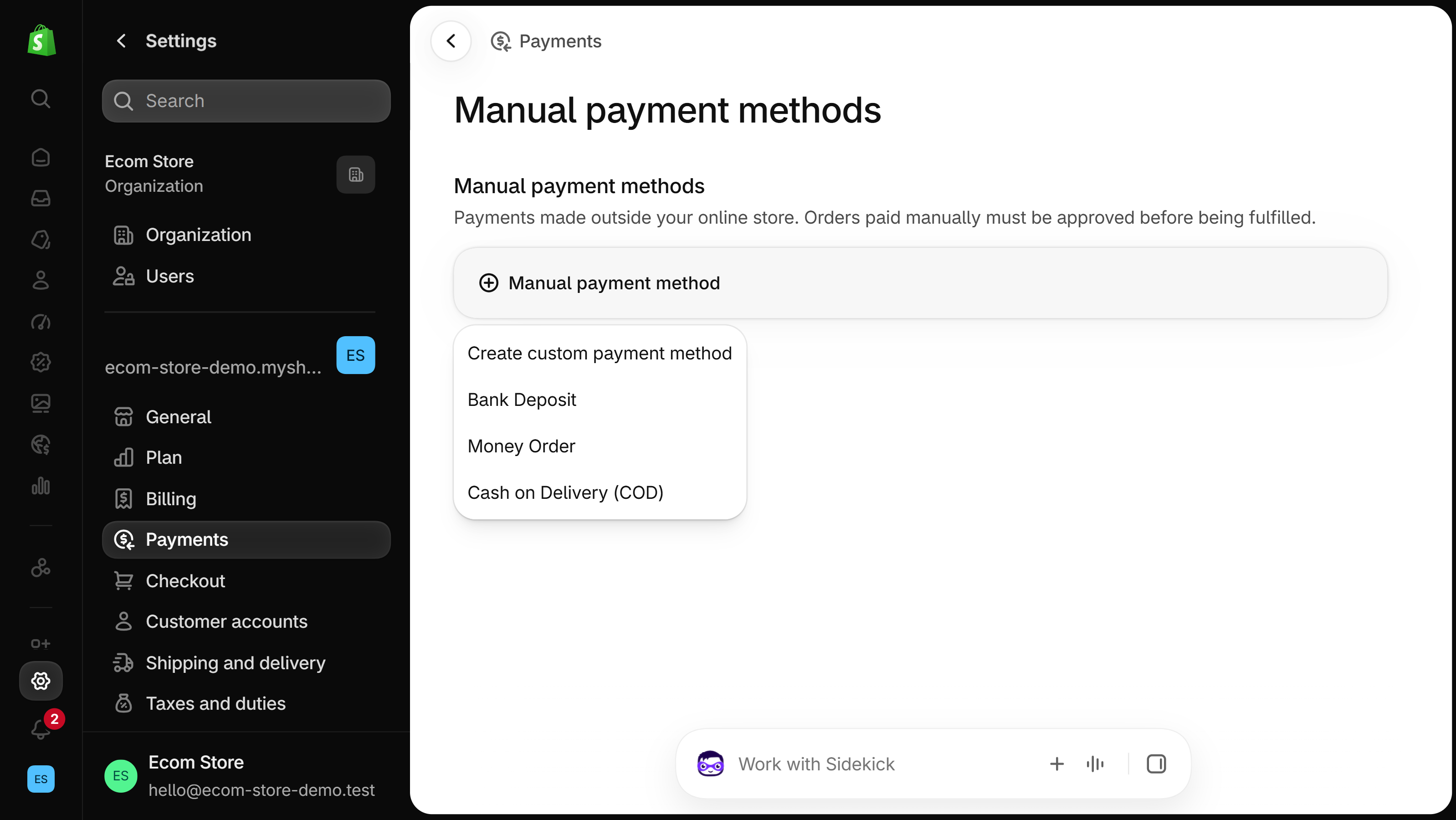Click the ES avatar in left rail

(41, 779)
